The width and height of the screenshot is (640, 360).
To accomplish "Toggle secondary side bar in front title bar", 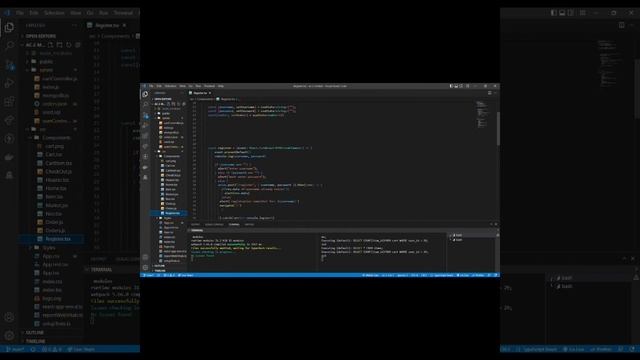I will [461, 86].
